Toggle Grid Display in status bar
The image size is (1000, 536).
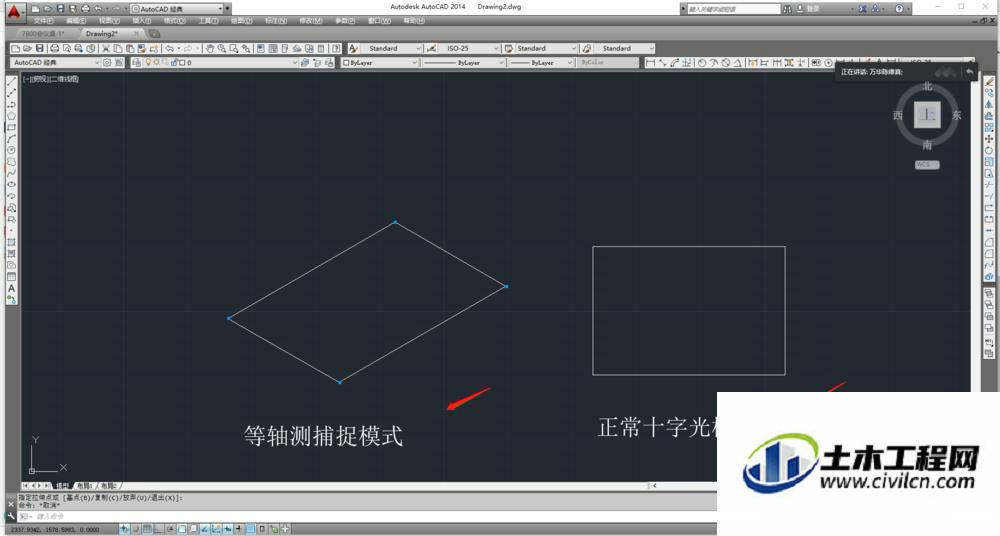click(x=147, y=529)
